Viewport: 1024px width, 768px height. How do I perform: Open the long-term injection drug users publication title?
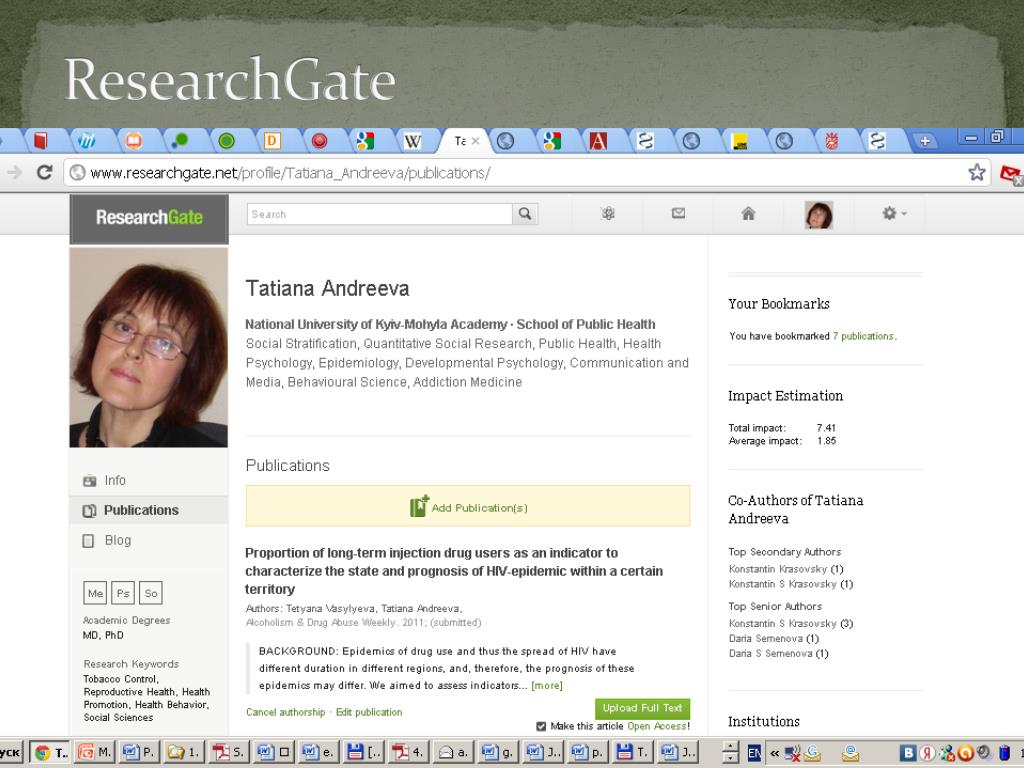(x=454, y=571)
